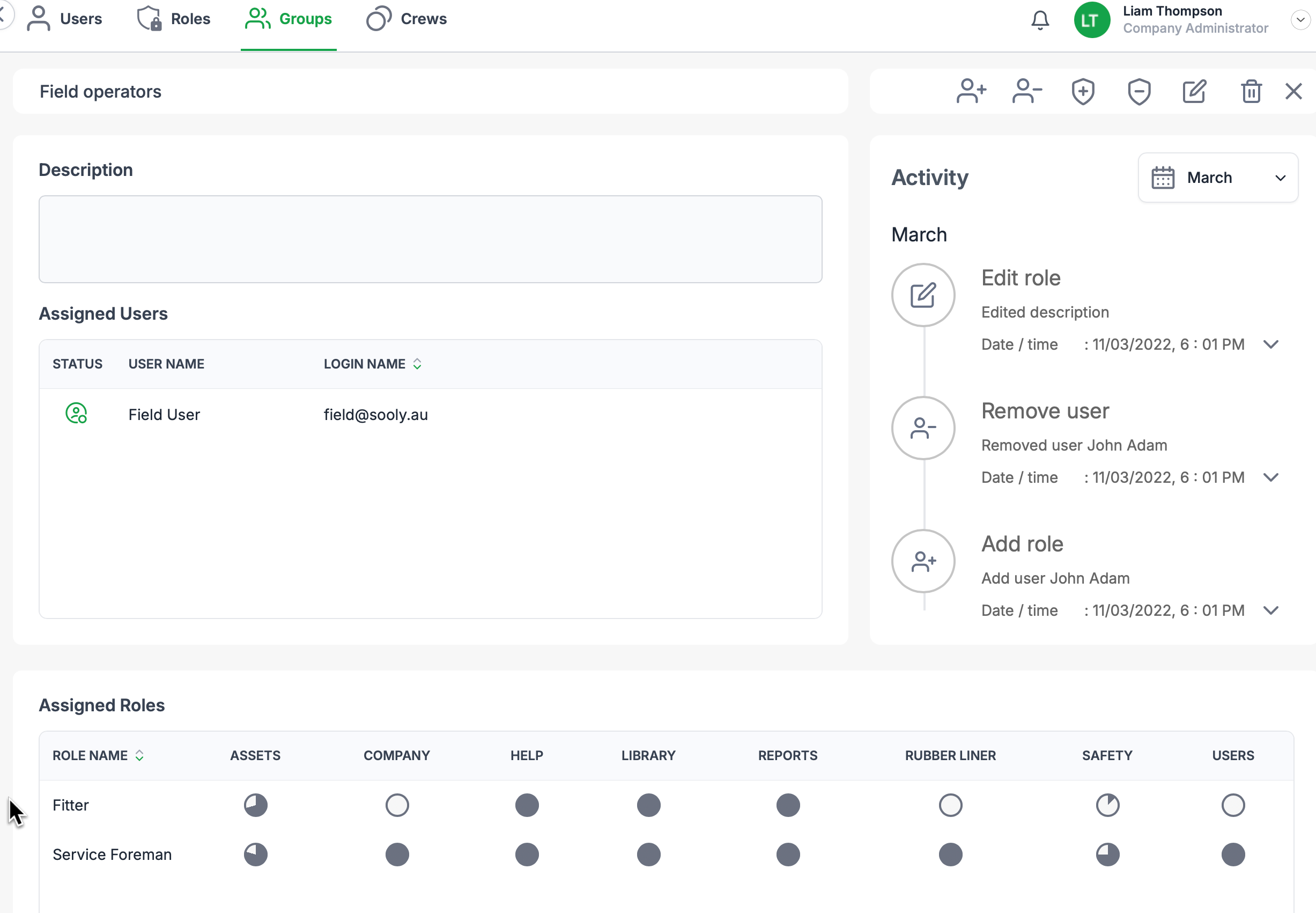1316x913 pixels.
Task: Delete the group with the trash icon
Action: click(x=1251, y=92)
